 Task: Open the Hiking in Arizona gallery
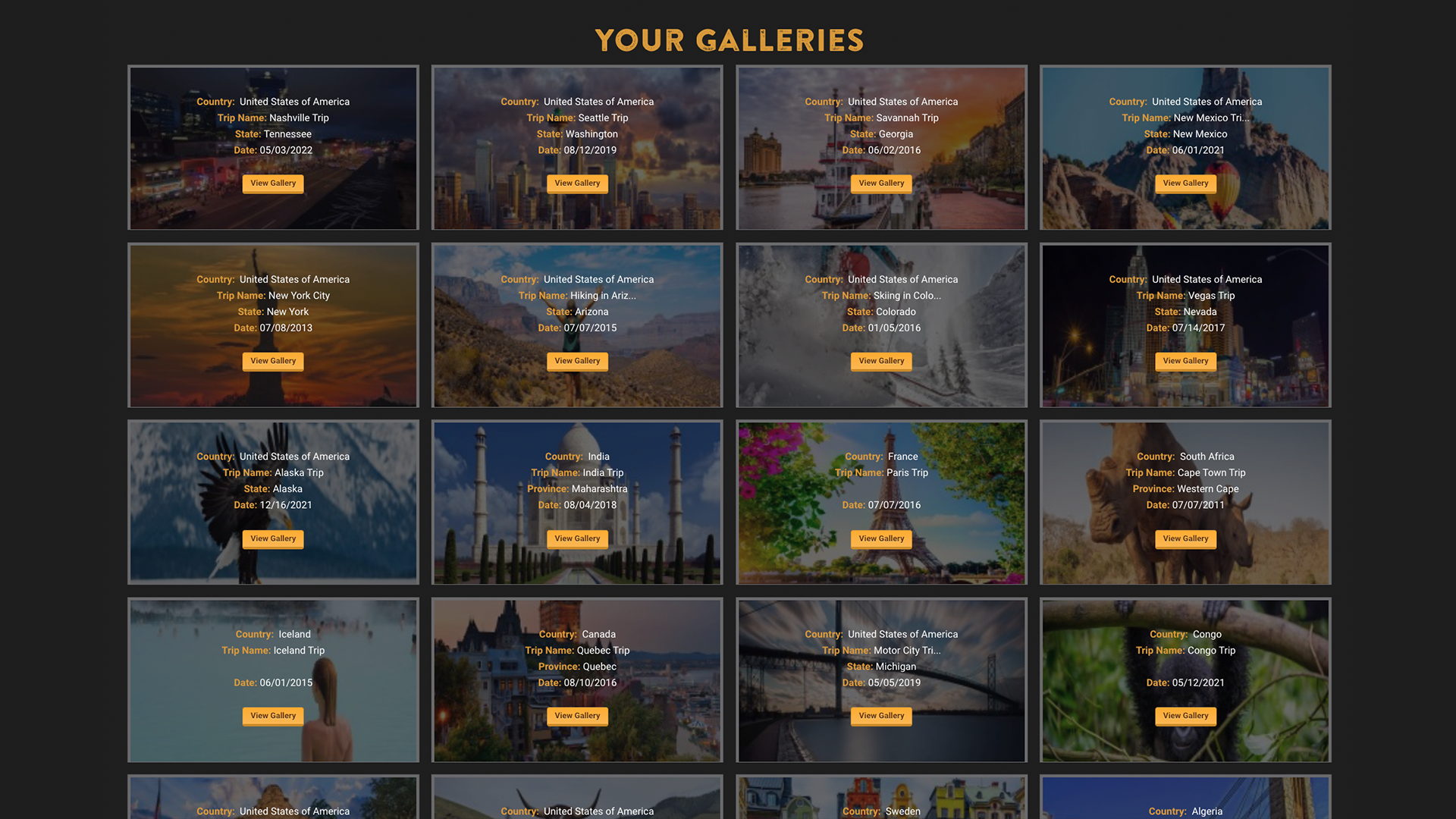click(577, 361)
